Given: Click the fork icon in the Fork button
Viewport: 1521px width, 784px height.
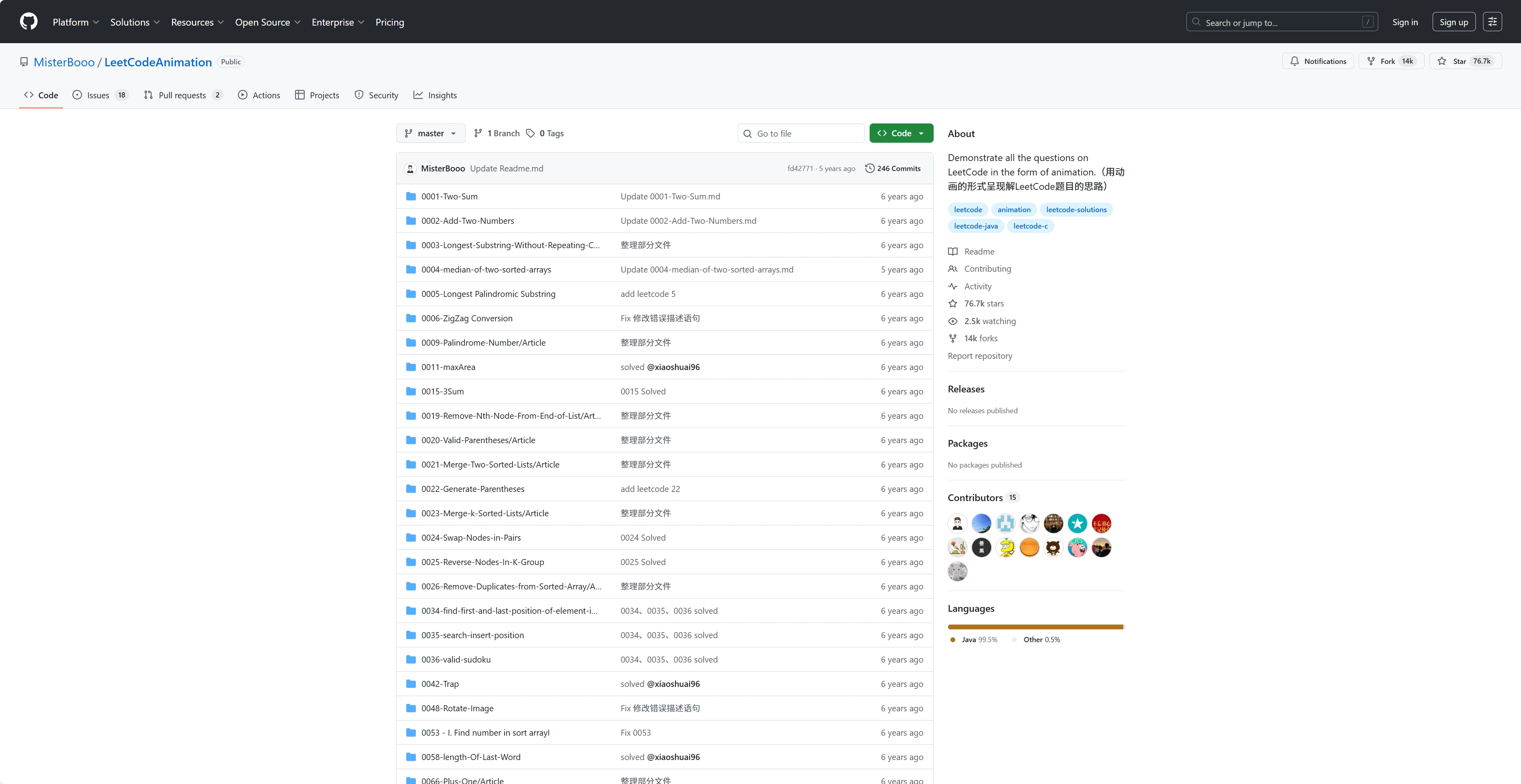Looking at the screenshot, I should pyautogui.click(x=1371, y=62).
